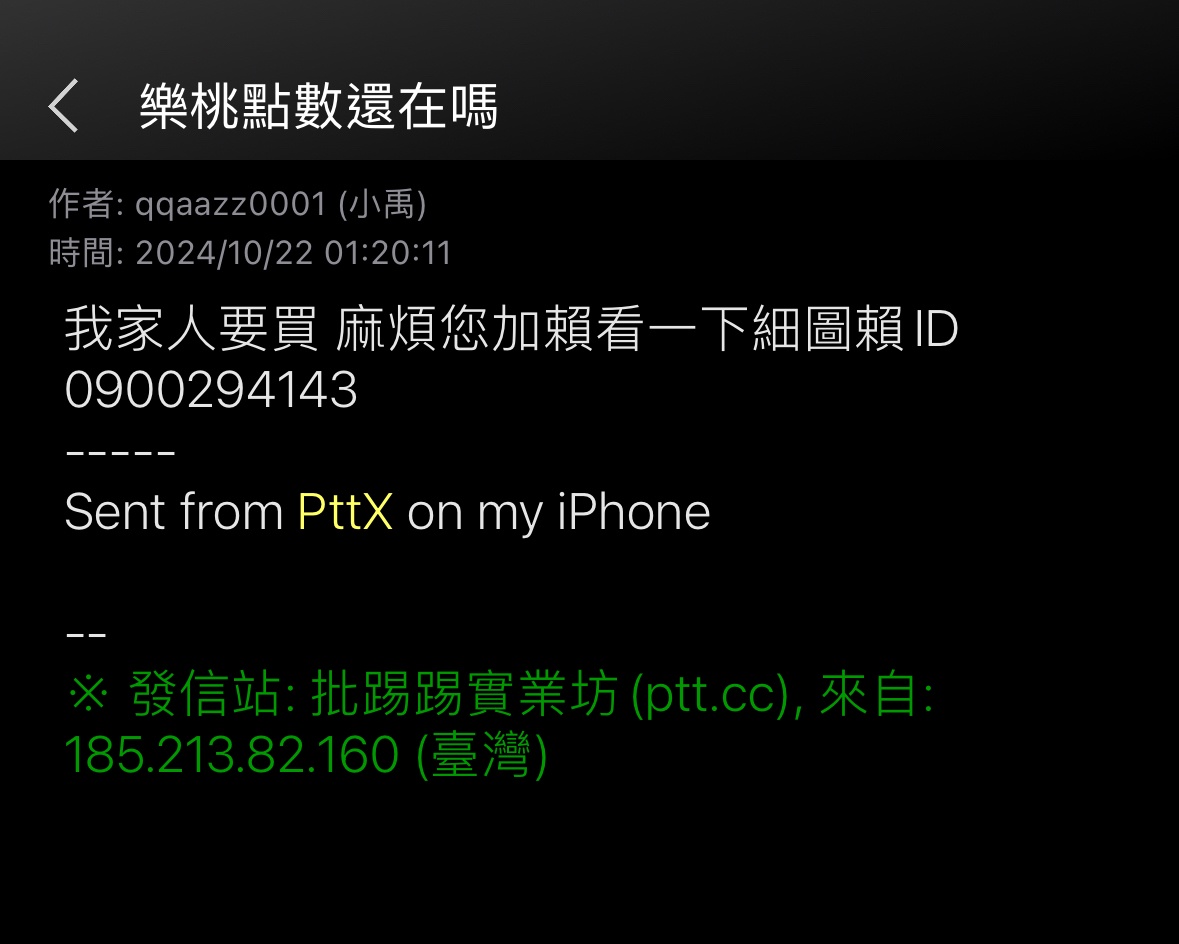
Task: Tap the six-dash separator line
Action: point(120,453)
